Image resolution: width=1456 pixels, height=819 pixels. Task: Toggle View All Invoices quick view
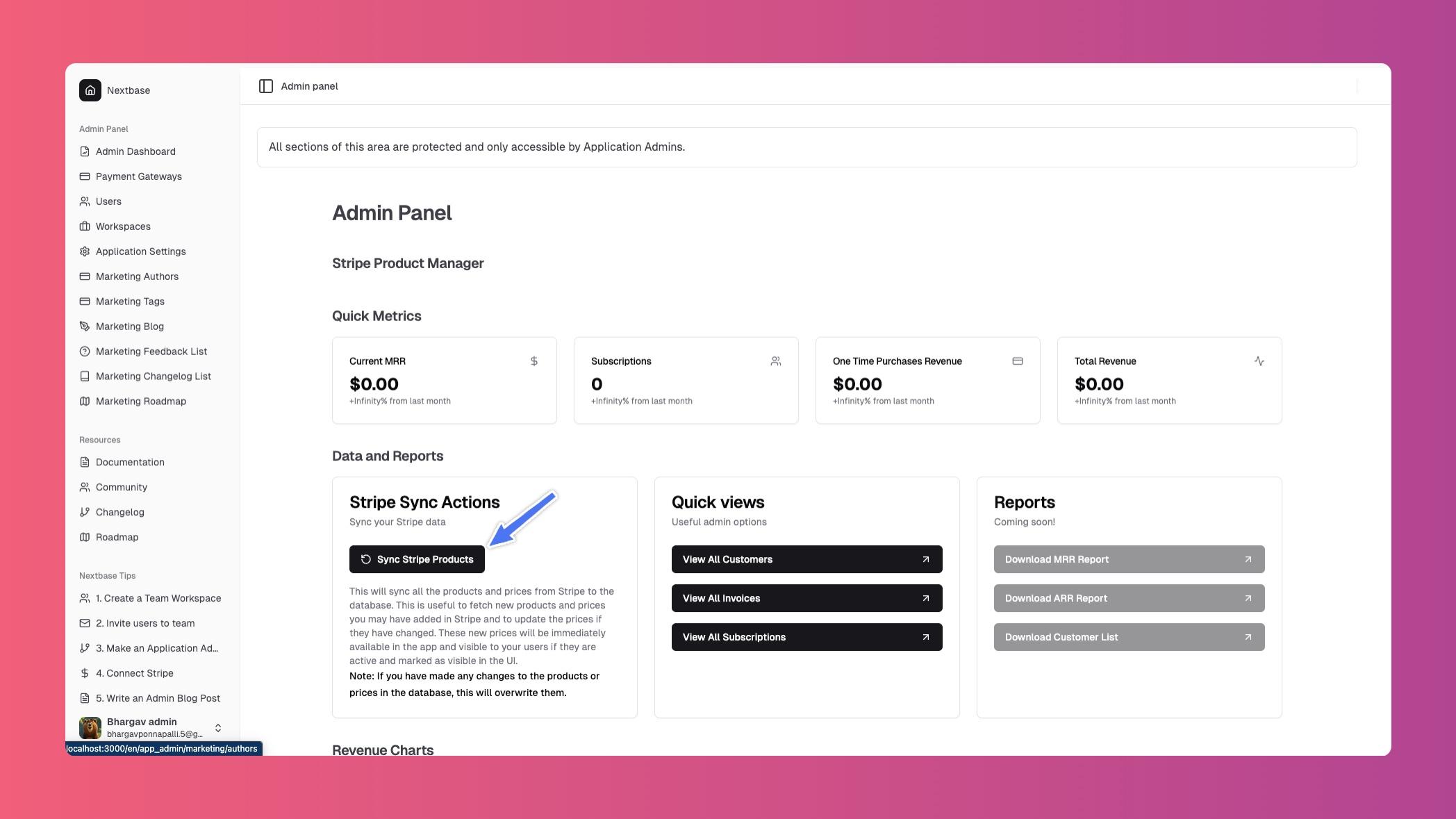click(x=807, y=598)
